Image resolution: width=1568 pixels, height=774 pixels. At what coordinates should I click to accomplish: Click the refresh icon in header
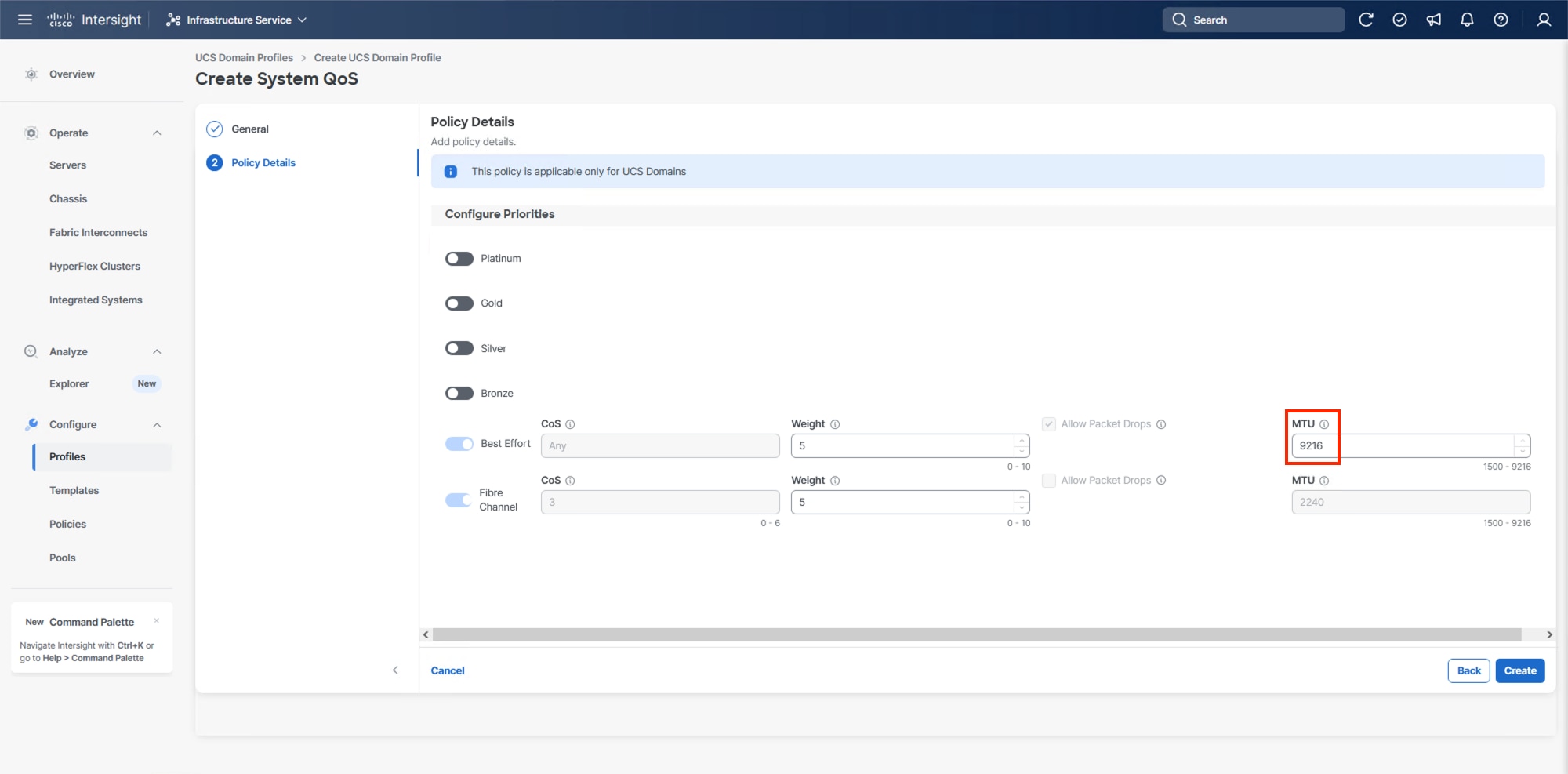1366,20
